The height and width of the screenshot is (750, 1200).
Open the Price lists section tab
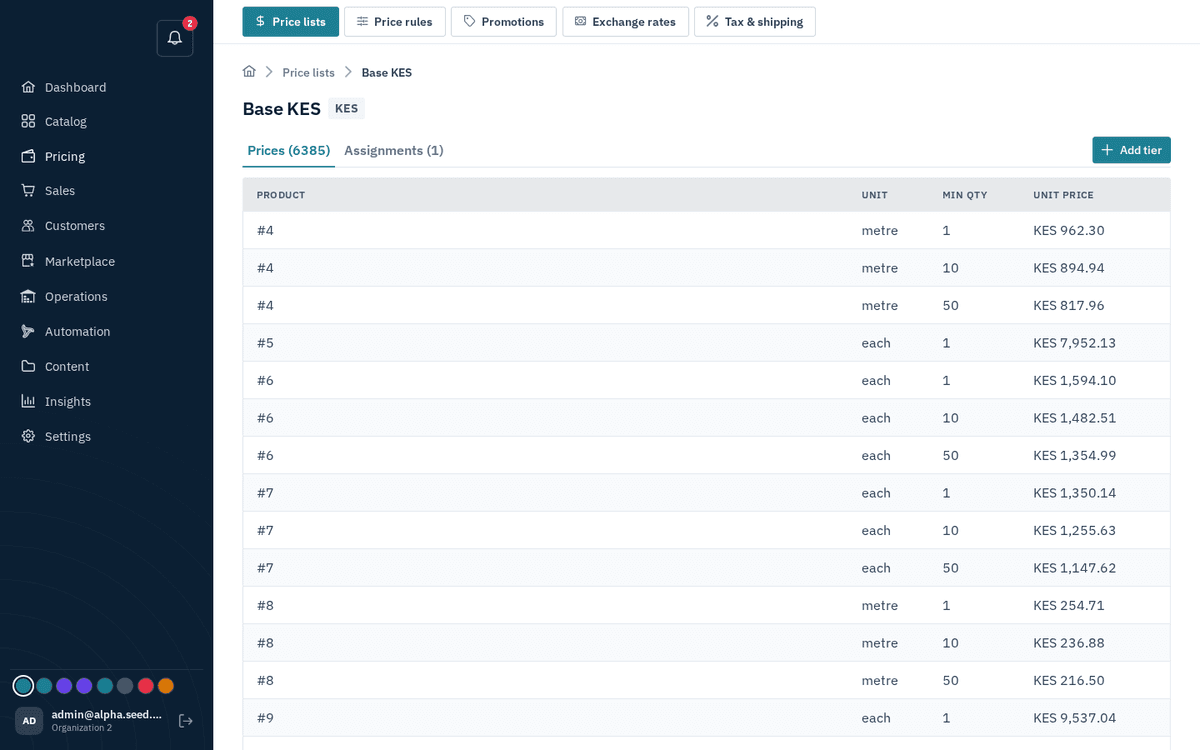[291, 22]
